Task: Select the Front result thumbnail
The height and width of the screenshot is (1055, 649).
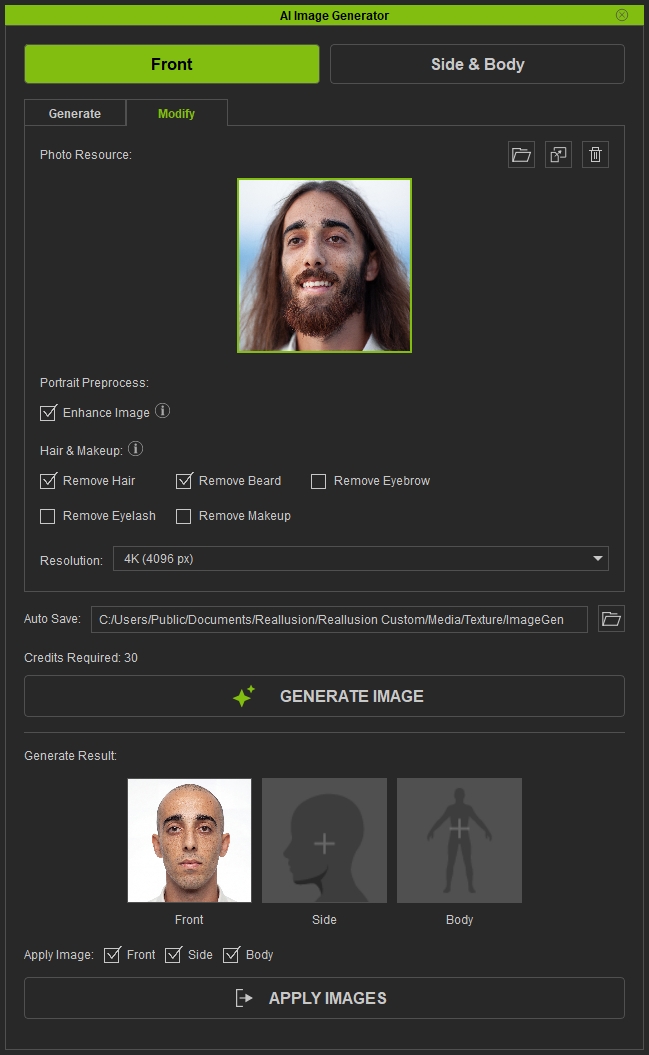Action: (x=190, y=840)
